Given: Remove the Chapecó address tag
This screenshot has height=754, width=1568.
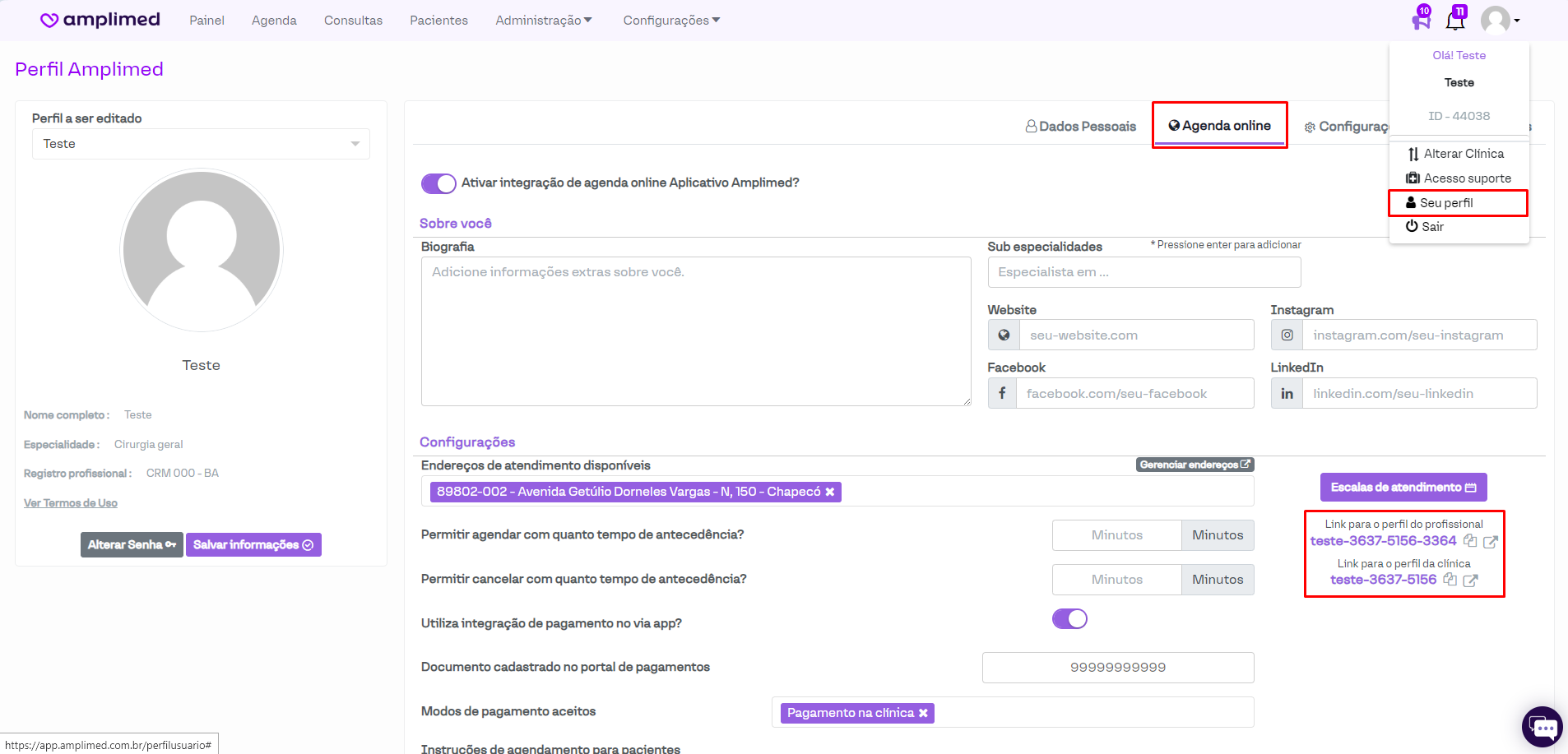Looking at the screenshot, I should [x=830, y=492].
